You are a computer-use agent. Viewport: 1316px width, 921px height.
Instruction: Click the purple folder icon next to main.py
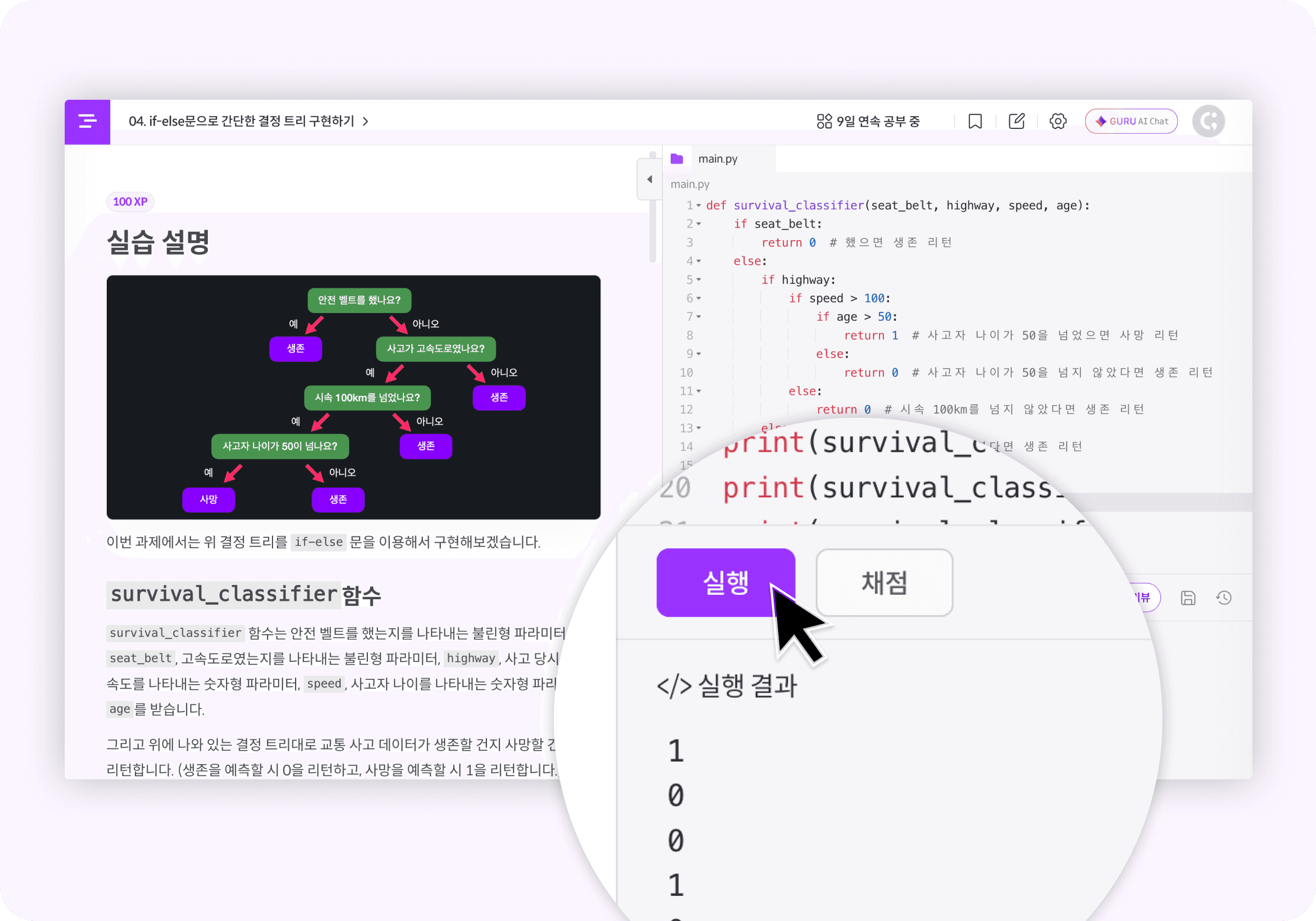tap(678, 159)
